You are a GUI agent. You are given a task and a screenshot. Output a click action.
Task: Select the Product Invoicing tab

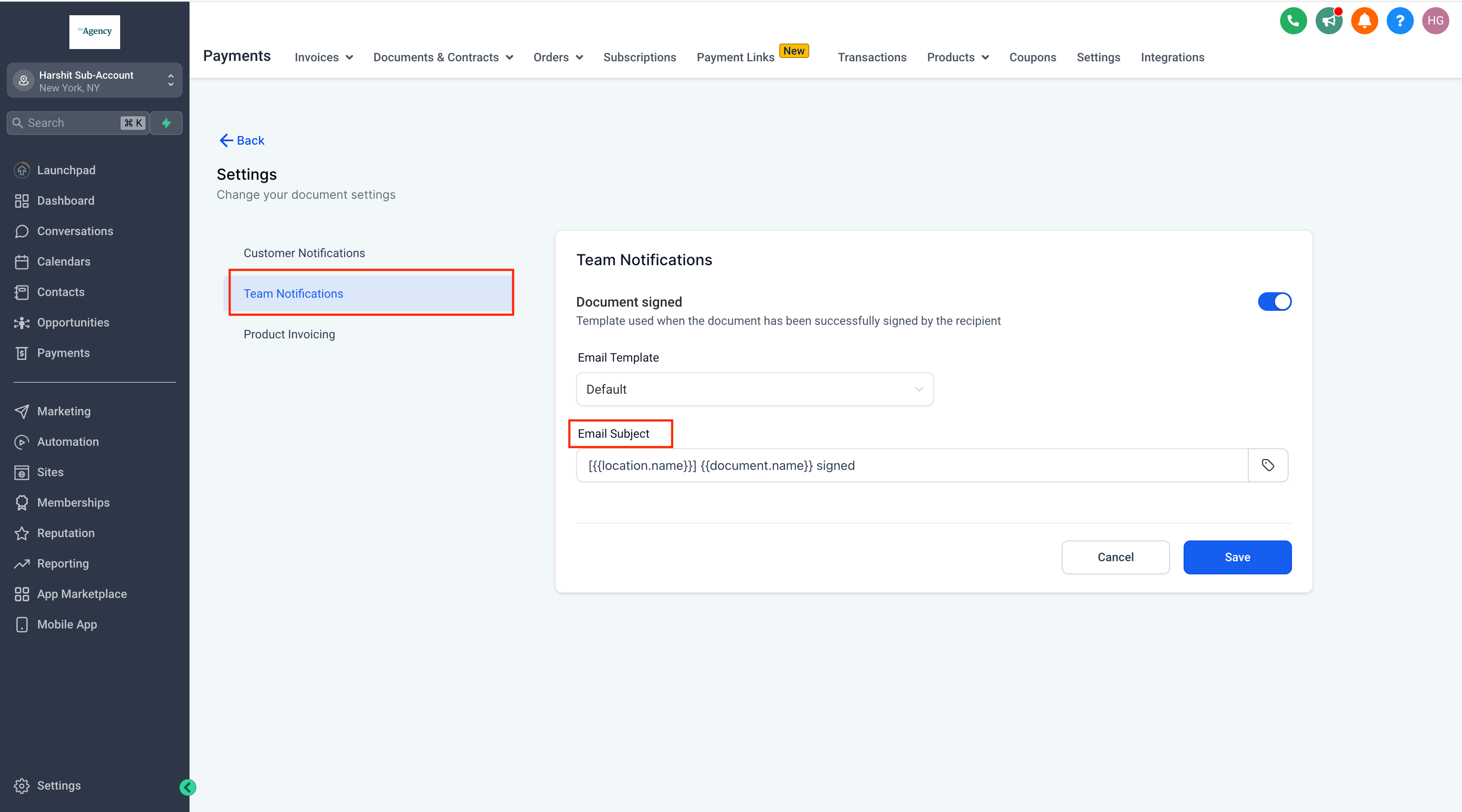pyautogui.click(x=289, y=334)
